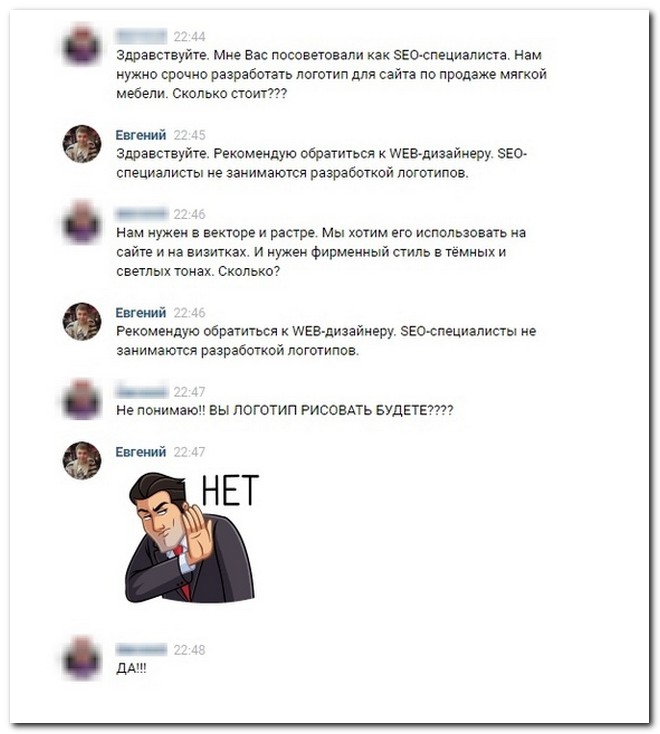Viewport: 660px width, 734px height.
Task: Select message 'Нам нужен в векторе и растре'
Action: pyautogui.click(x=321, y=252)
